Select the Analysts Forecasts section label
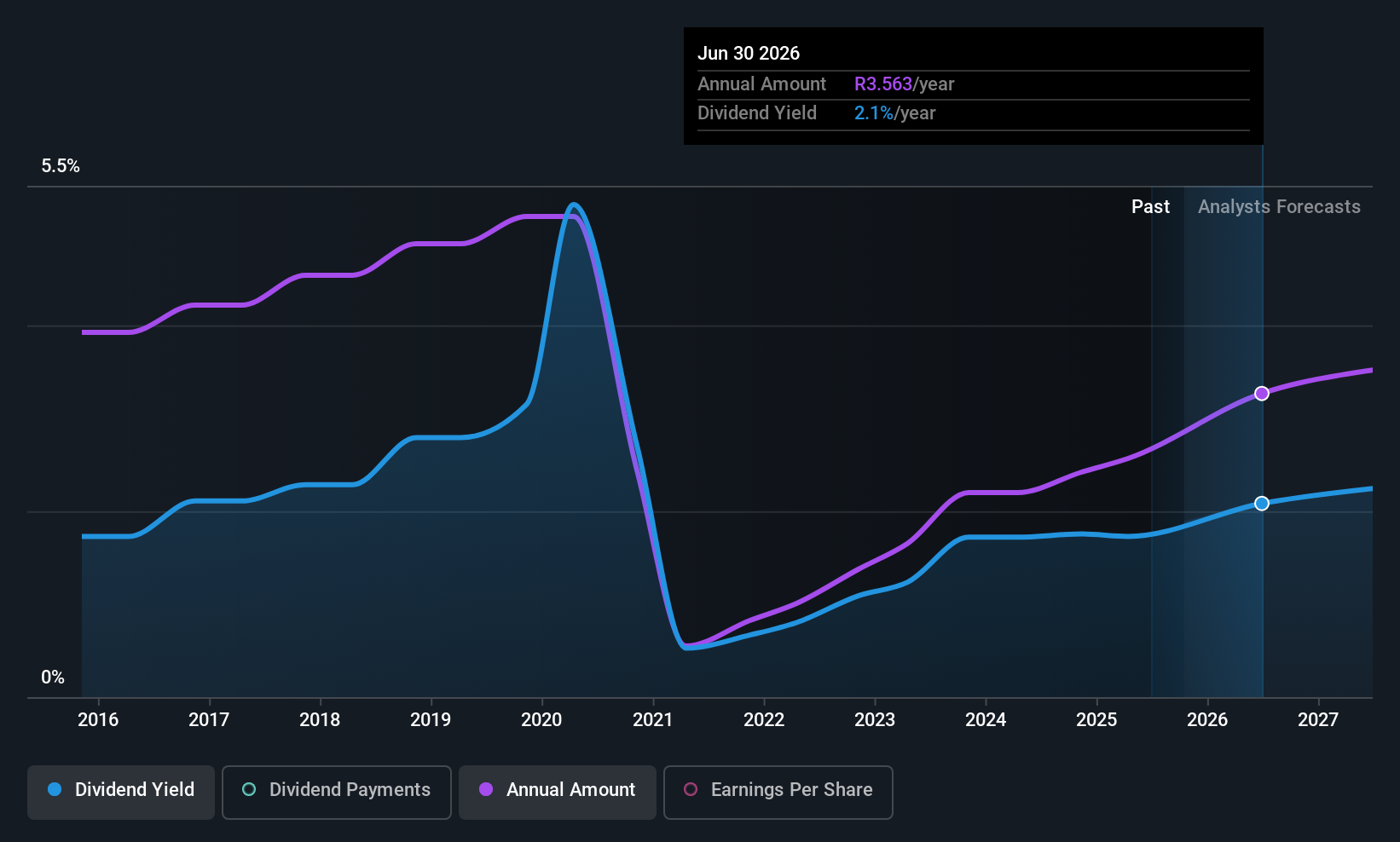This screenshot has height=842, width=1400. (x=1279, y=207)
